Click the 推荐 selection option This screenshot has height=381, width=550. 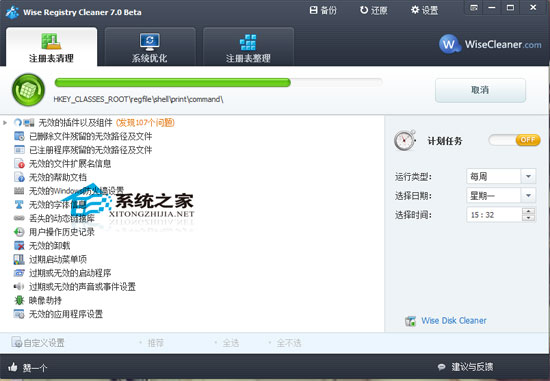point(155,343)
